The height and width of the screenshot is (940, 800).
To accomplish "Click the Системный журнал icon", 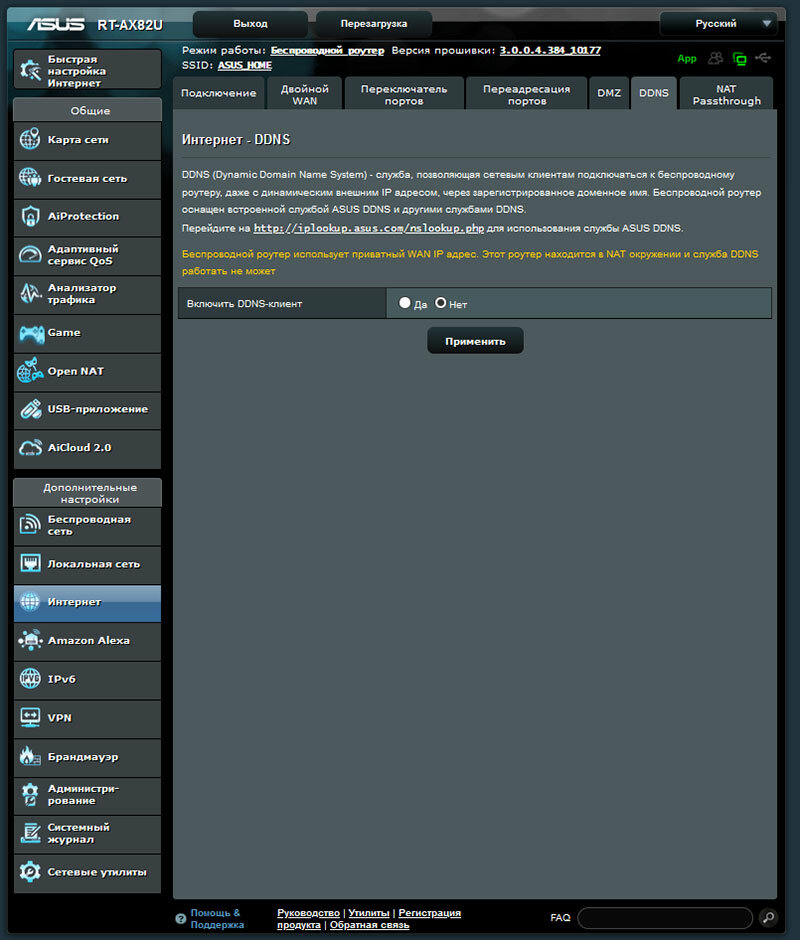I will [x=30, y=833].
